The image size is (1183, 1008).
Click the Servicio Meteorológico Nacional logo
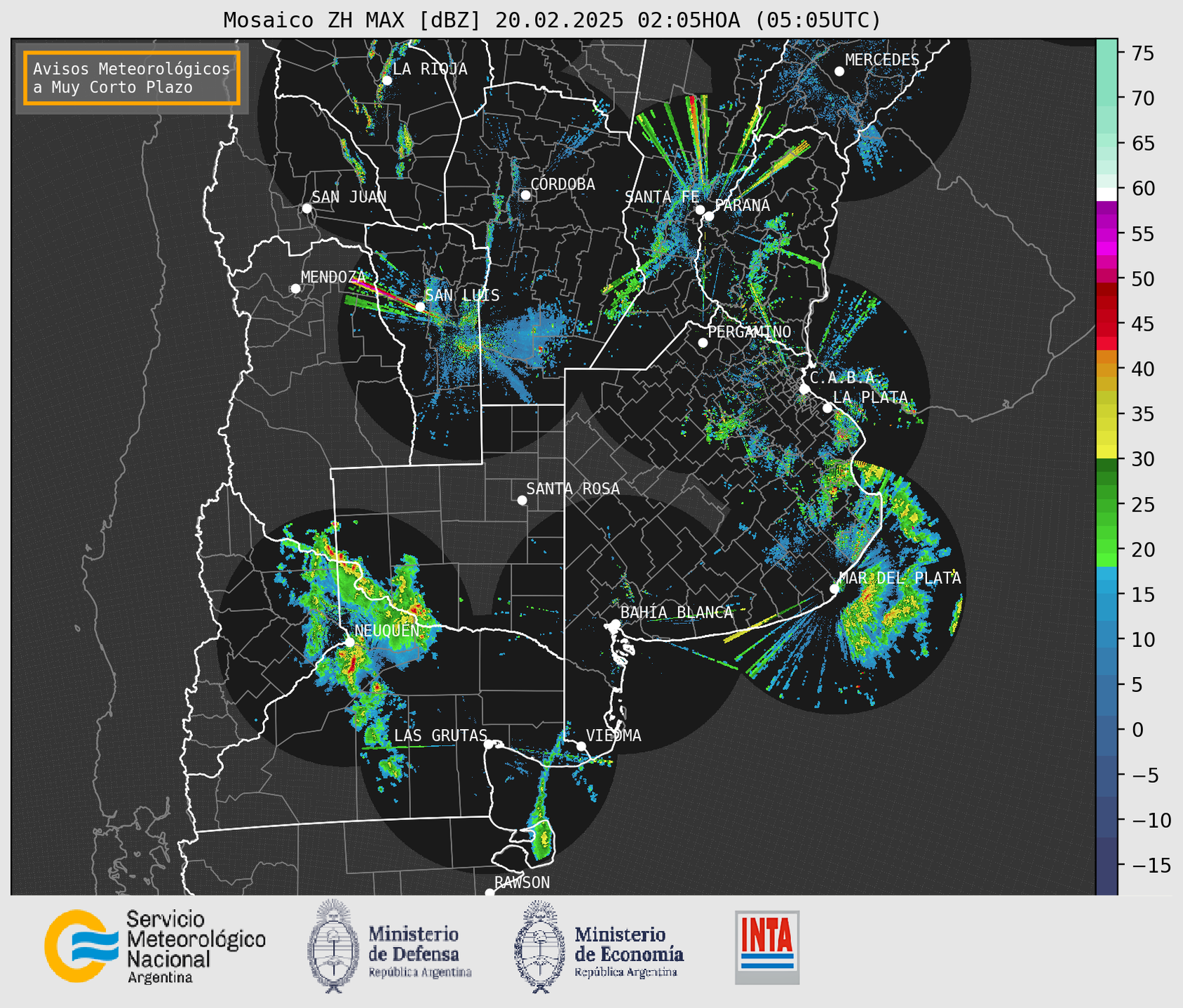tap(81, 946)
